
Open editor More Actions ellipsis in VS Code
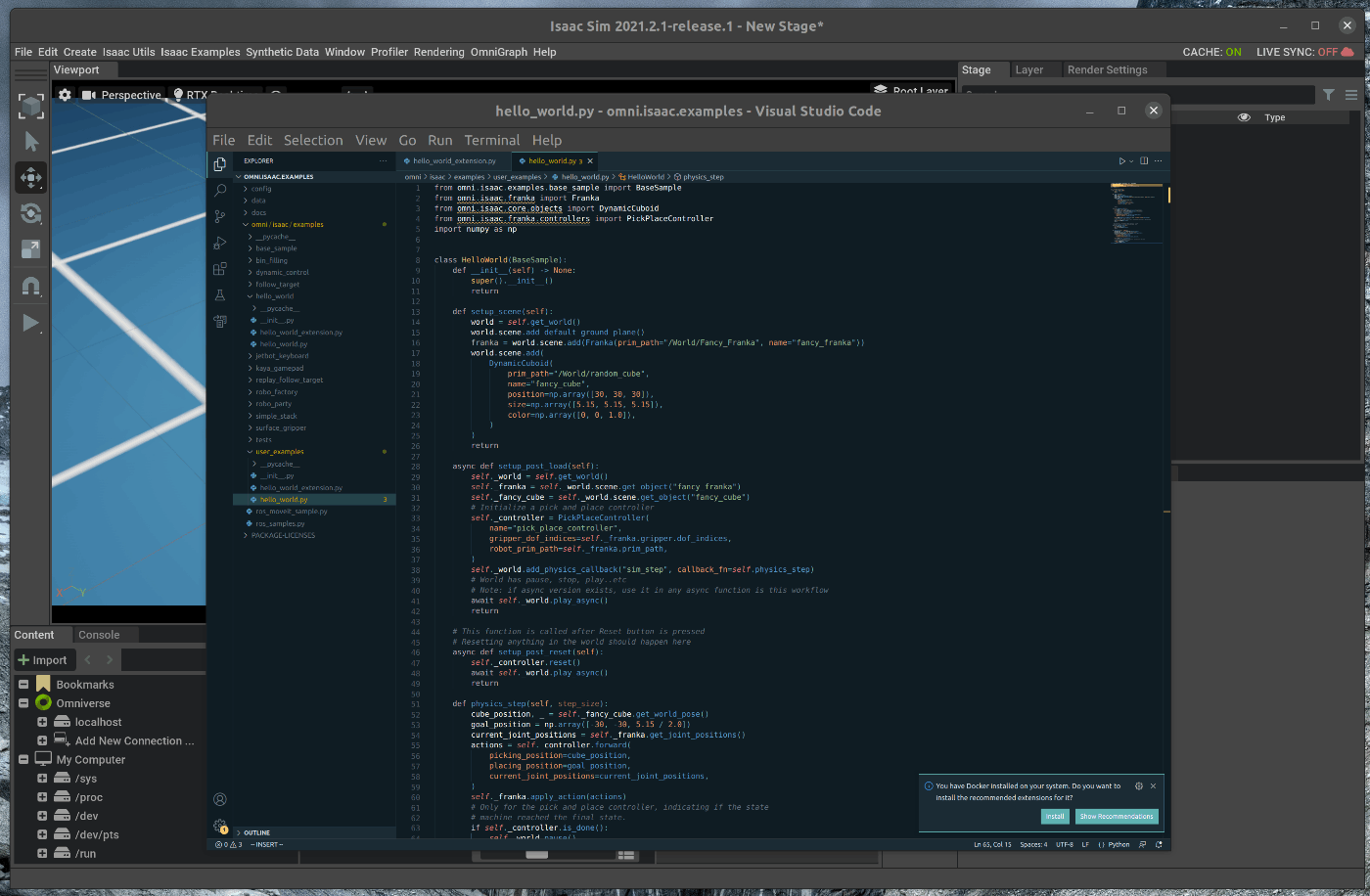pyautogui.click(x=1159, y=161)
